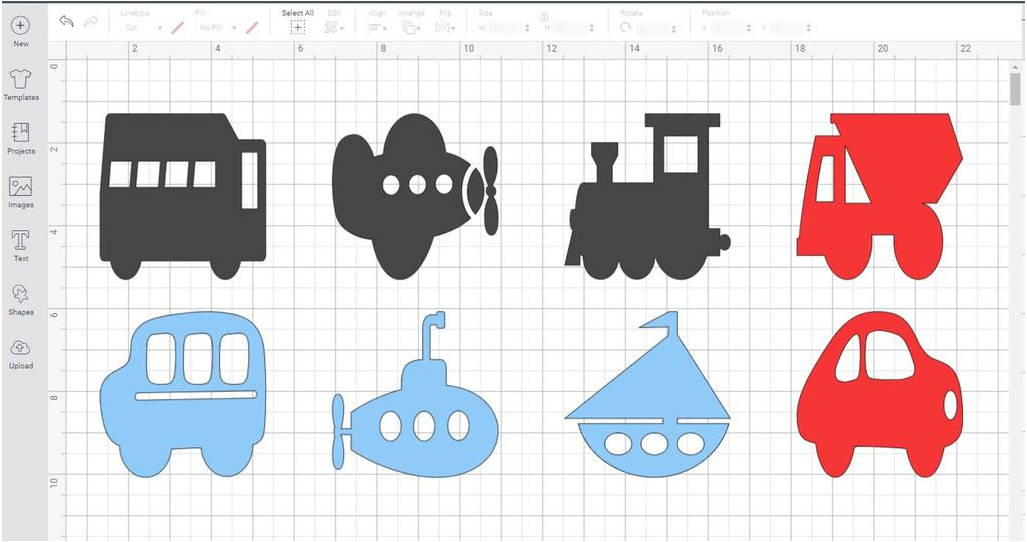Click the Rotate icon
This screenshot has height=542, width=1027.
pos(626,28)
